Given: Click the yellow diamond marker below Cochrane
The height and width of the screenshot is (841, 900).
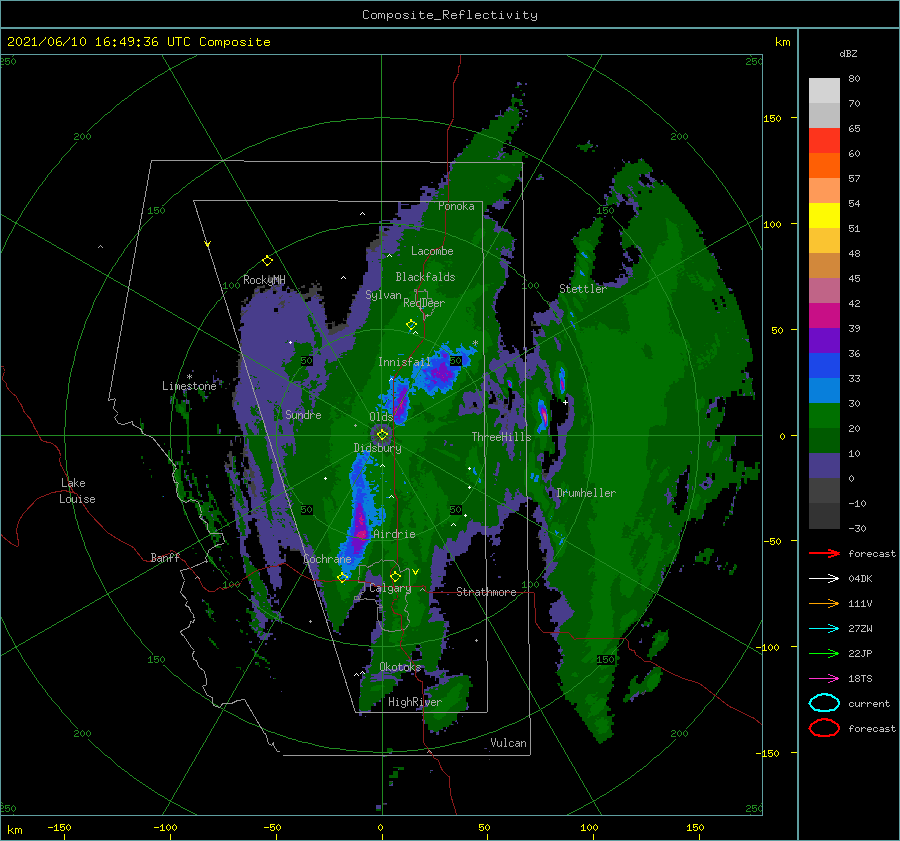Looking at the screenshot, I should (x=343, y=577).
